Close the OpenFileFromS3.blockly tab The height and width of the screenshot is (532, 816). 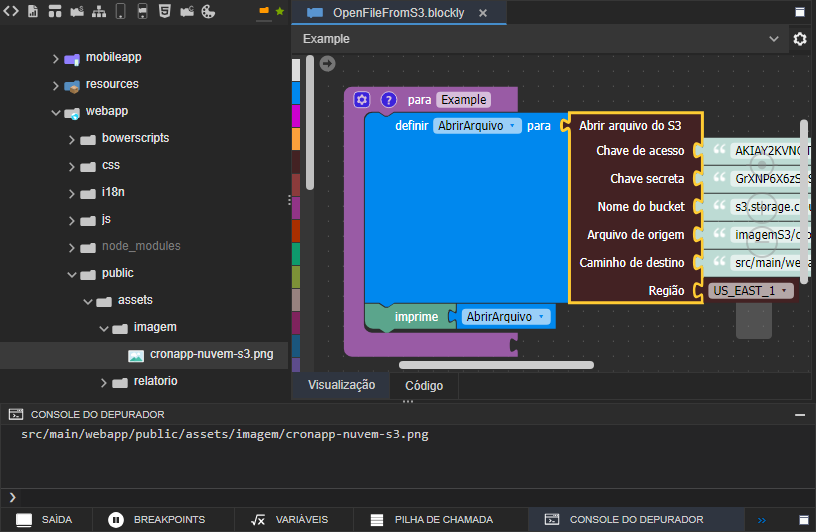483,13
